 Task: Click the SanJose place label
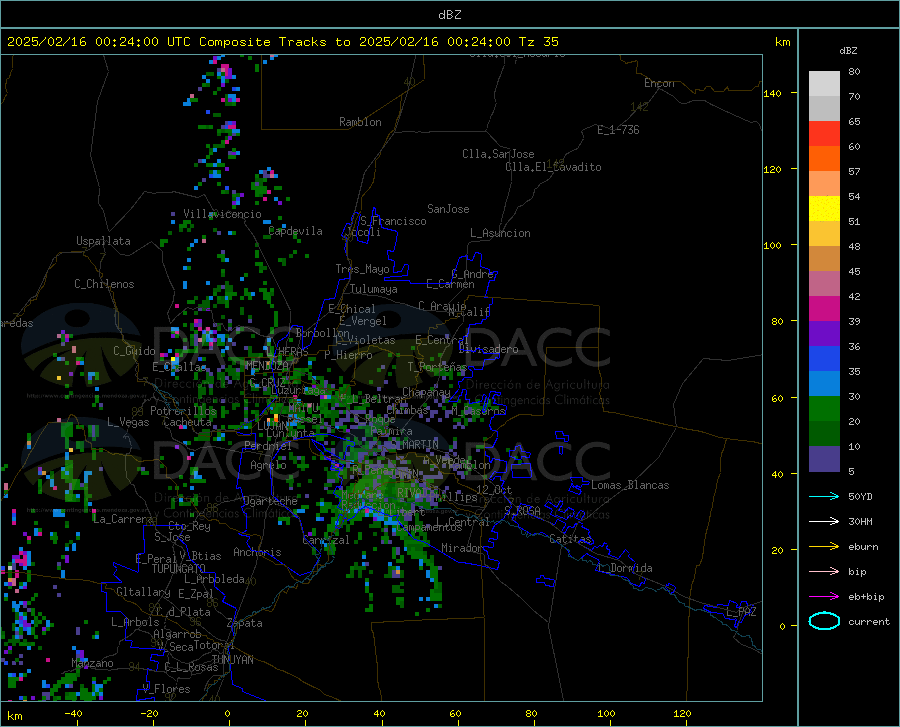pyautogui.click(x=448, y=209)
